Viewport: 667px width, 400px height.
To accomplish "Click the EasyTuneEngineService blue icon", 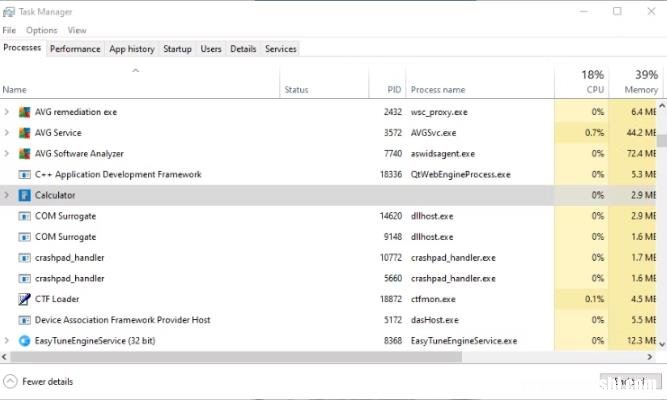I will point(25,341).
